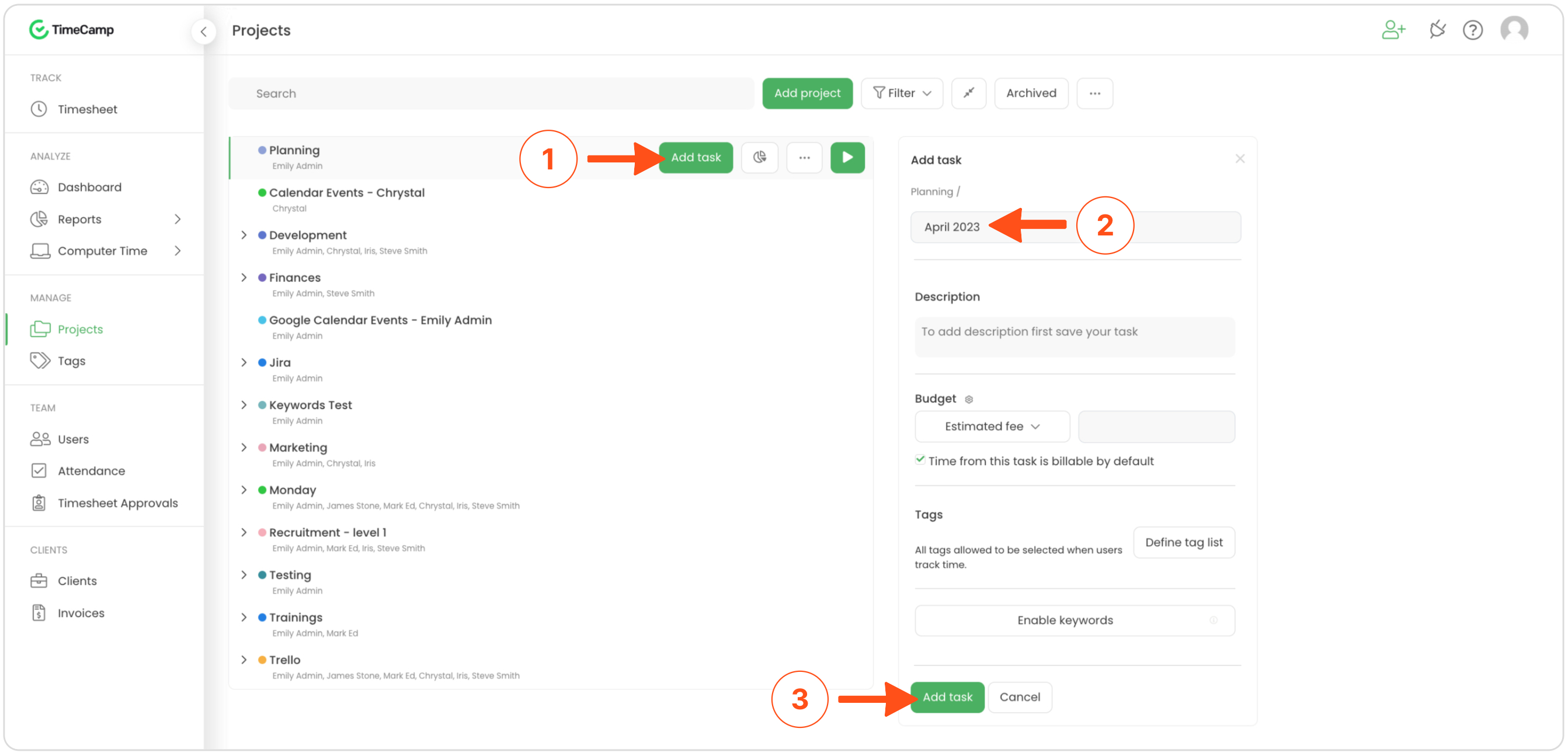The image size is (1568, 756).
Task: Click the budget settings gear icon
Action: 969,400
